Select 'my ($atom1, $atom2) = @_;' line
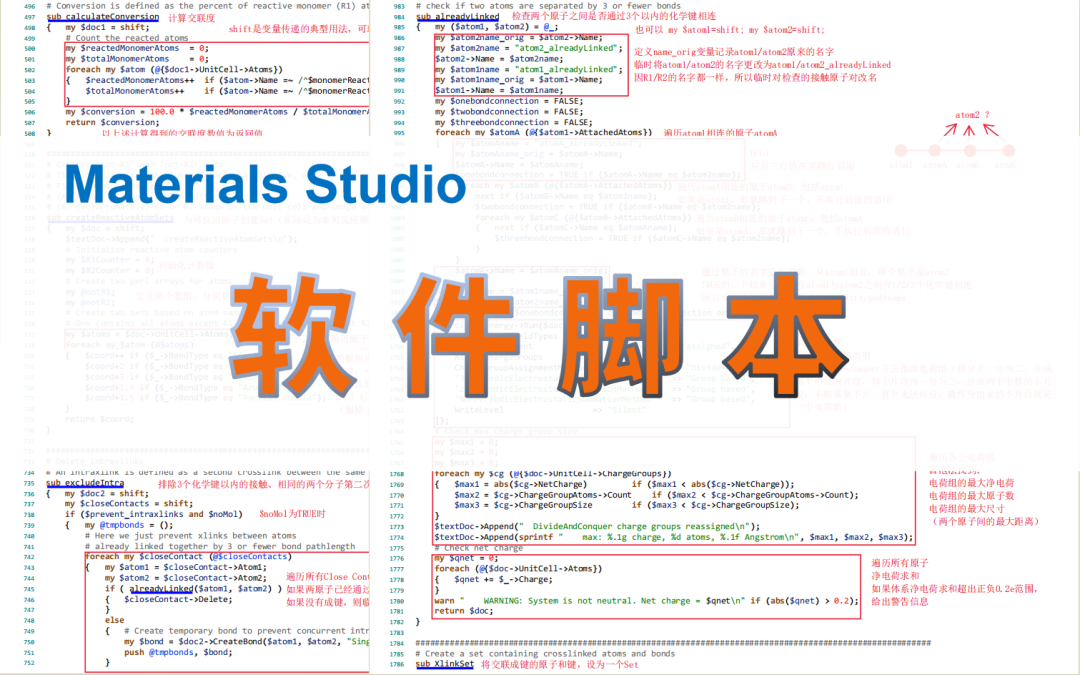 tap(496, 27)
